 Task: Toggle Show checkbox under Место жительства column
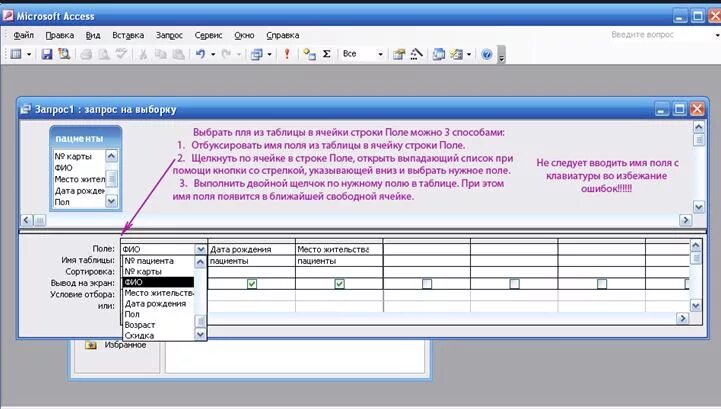(339, 284)
